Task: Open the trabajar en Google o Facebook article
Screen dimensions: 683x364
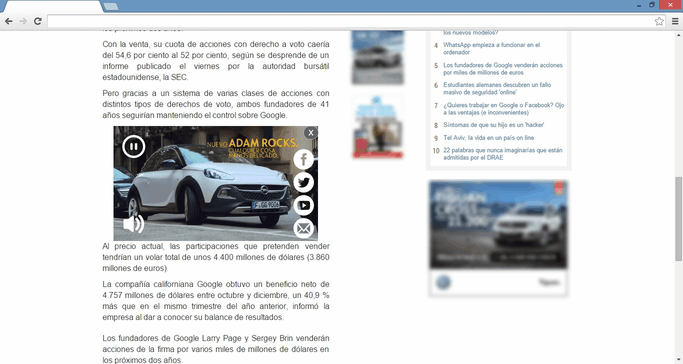Action: point(504,108)
